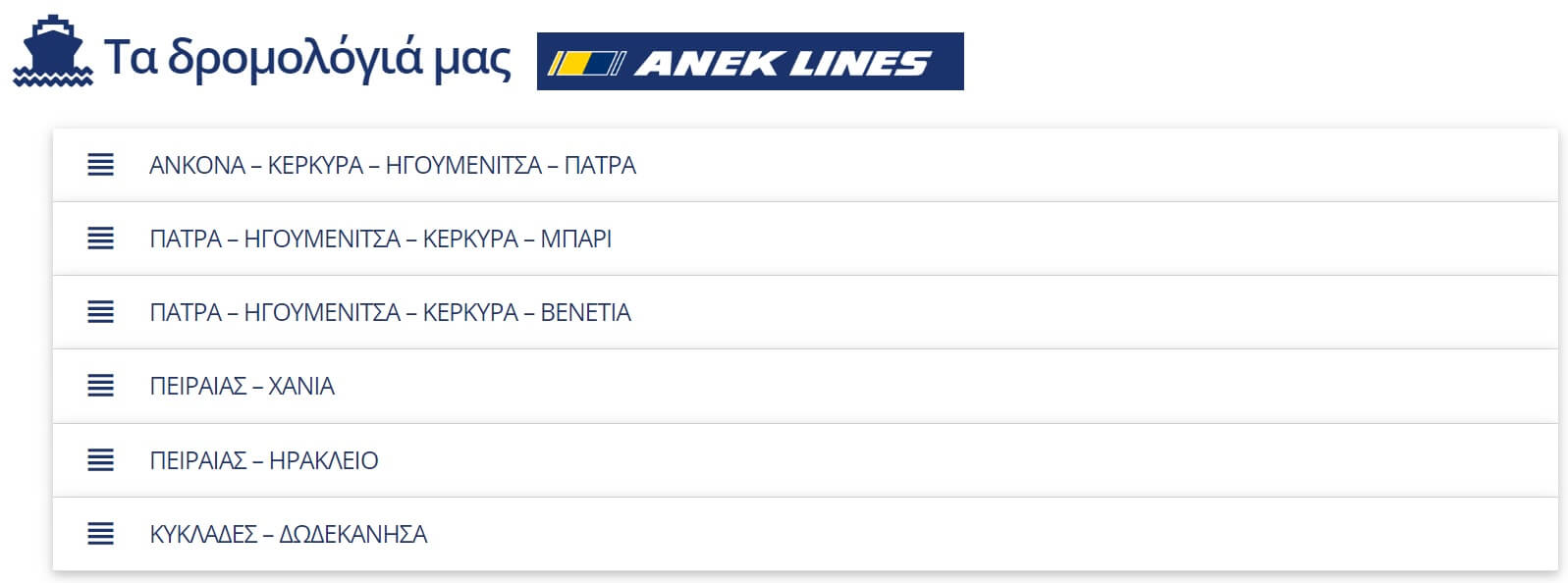Click the list icon beside ΠΕΙΡΑΙΑΣ – ΧΑΝΙΑ
The height and width of the screenshot is (583, 1568).
pos(100,386)
